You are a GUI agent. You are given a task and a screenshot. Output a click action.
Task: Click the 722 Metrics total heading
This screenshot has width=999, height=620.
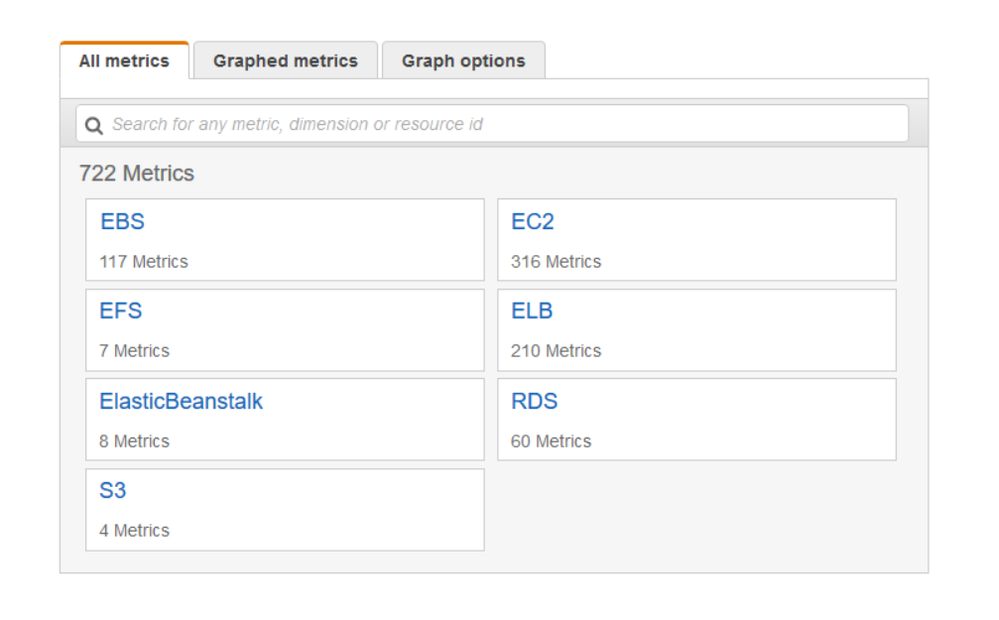137,174
